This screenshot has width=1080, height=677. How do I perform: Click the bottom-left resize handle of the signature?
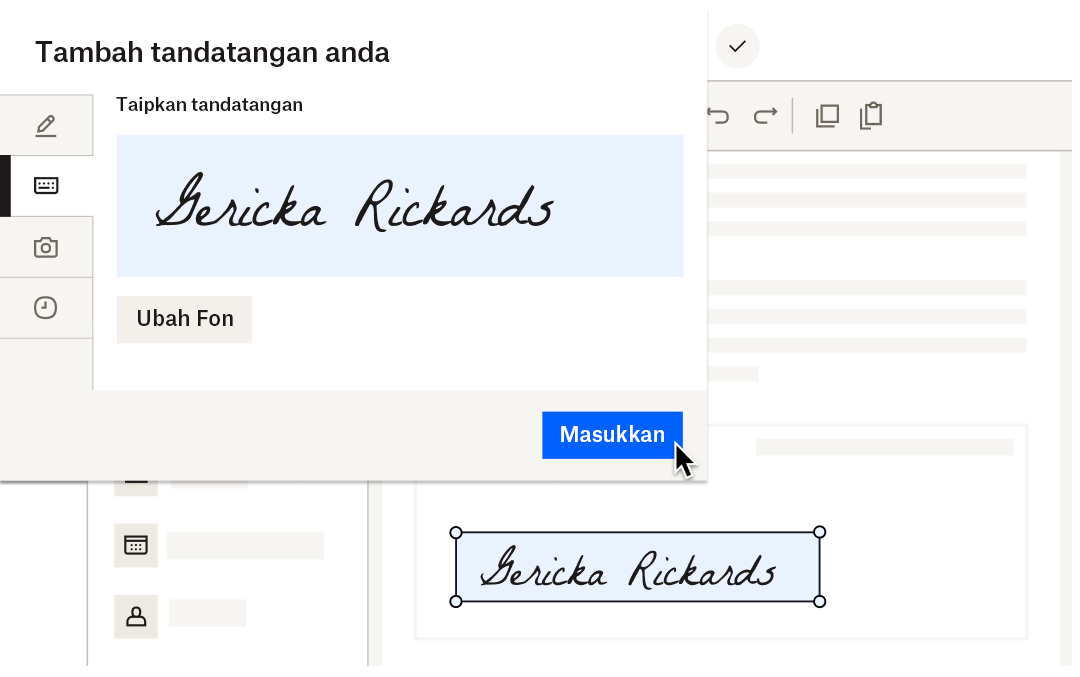coord(457,602)
